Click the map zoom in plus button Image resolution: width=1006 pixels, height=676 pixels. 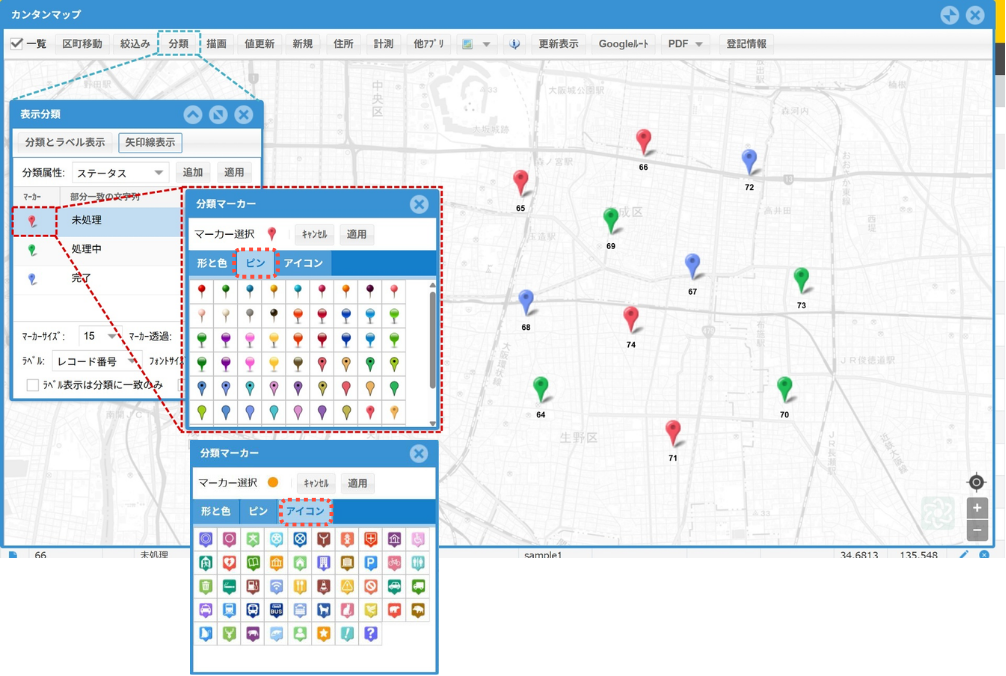977,508
